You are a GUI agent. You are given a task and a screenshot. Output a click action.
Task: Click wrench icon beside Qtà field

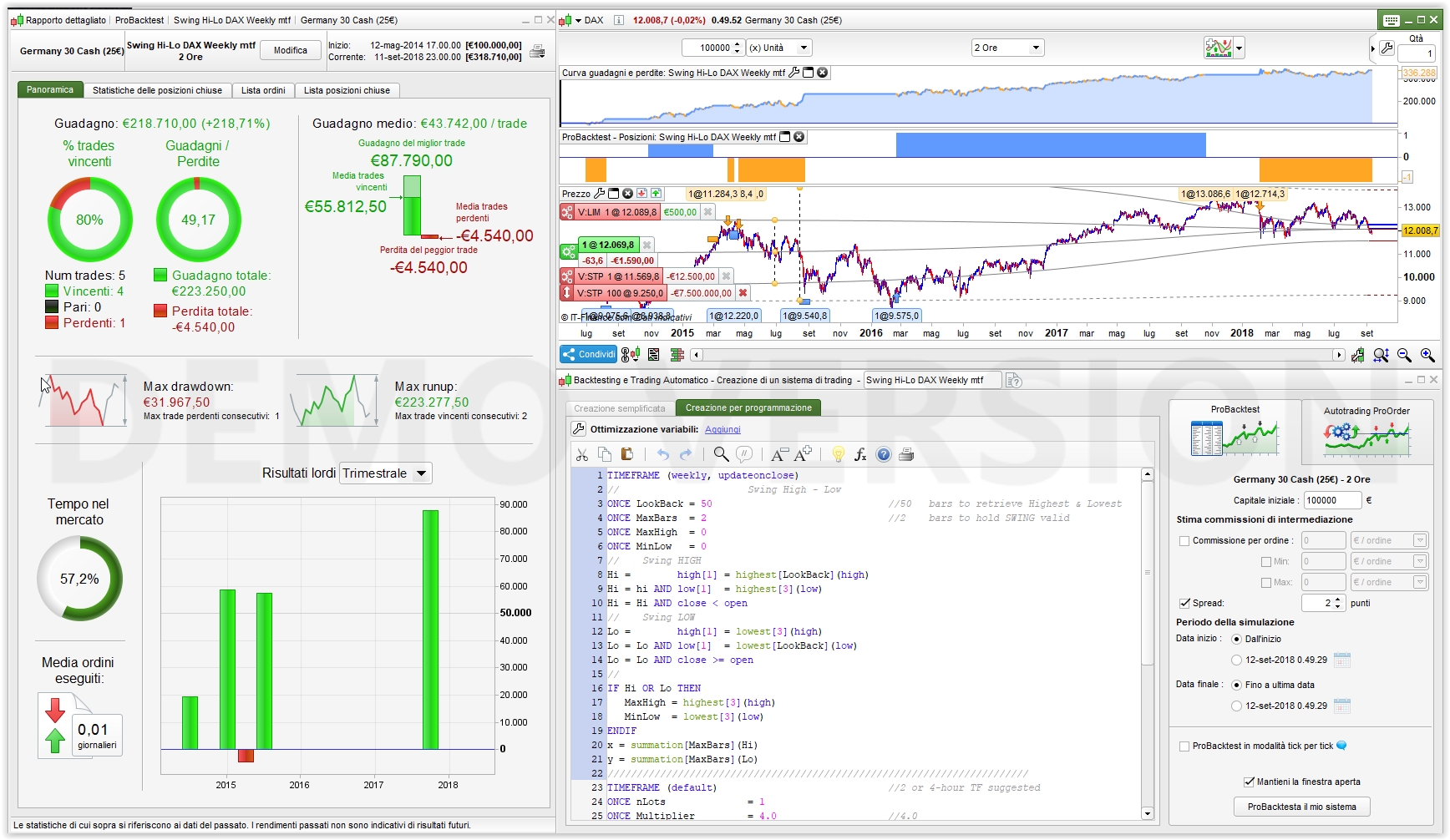point(1387,48)
